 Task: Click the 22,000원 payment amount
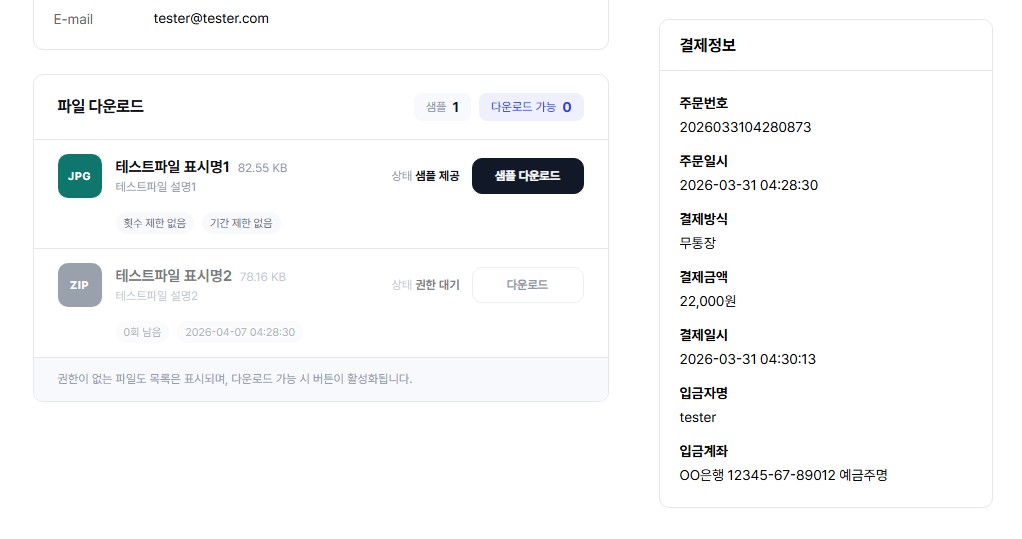coord(707,301)
